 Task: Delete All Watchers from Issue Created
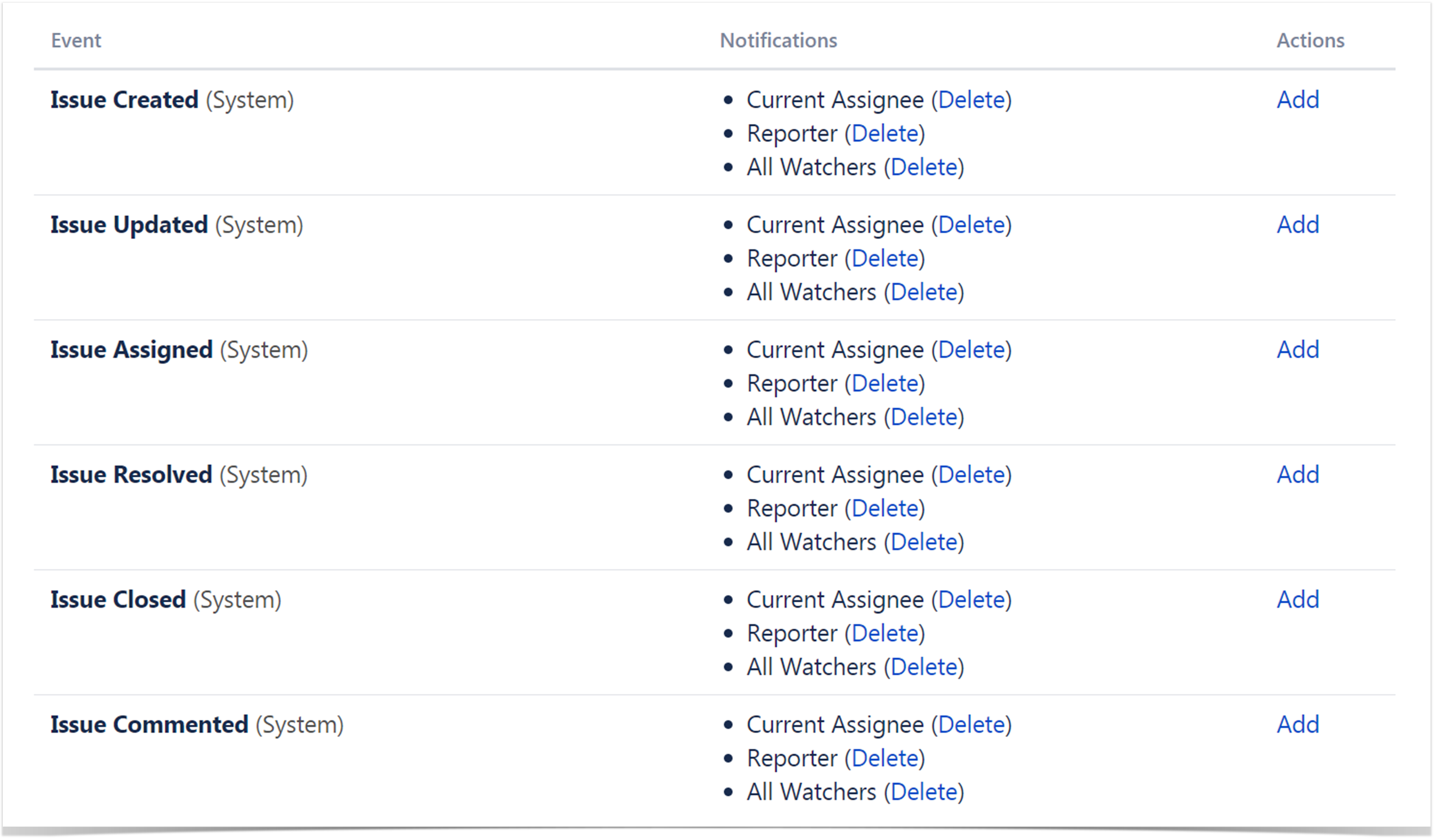point(924,167)
